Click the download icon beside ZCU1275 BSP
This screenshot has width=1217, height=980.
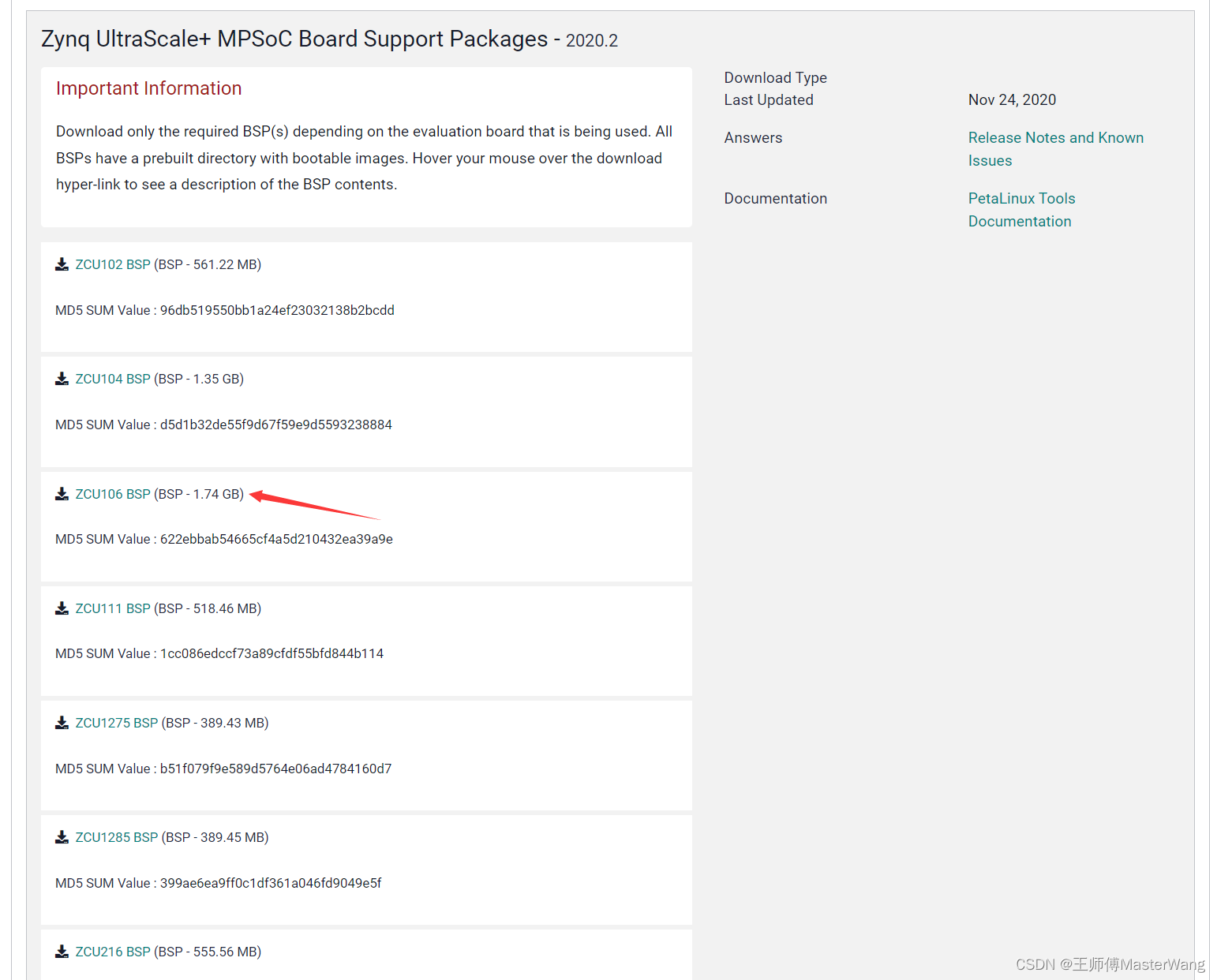(x=62, y=723)
